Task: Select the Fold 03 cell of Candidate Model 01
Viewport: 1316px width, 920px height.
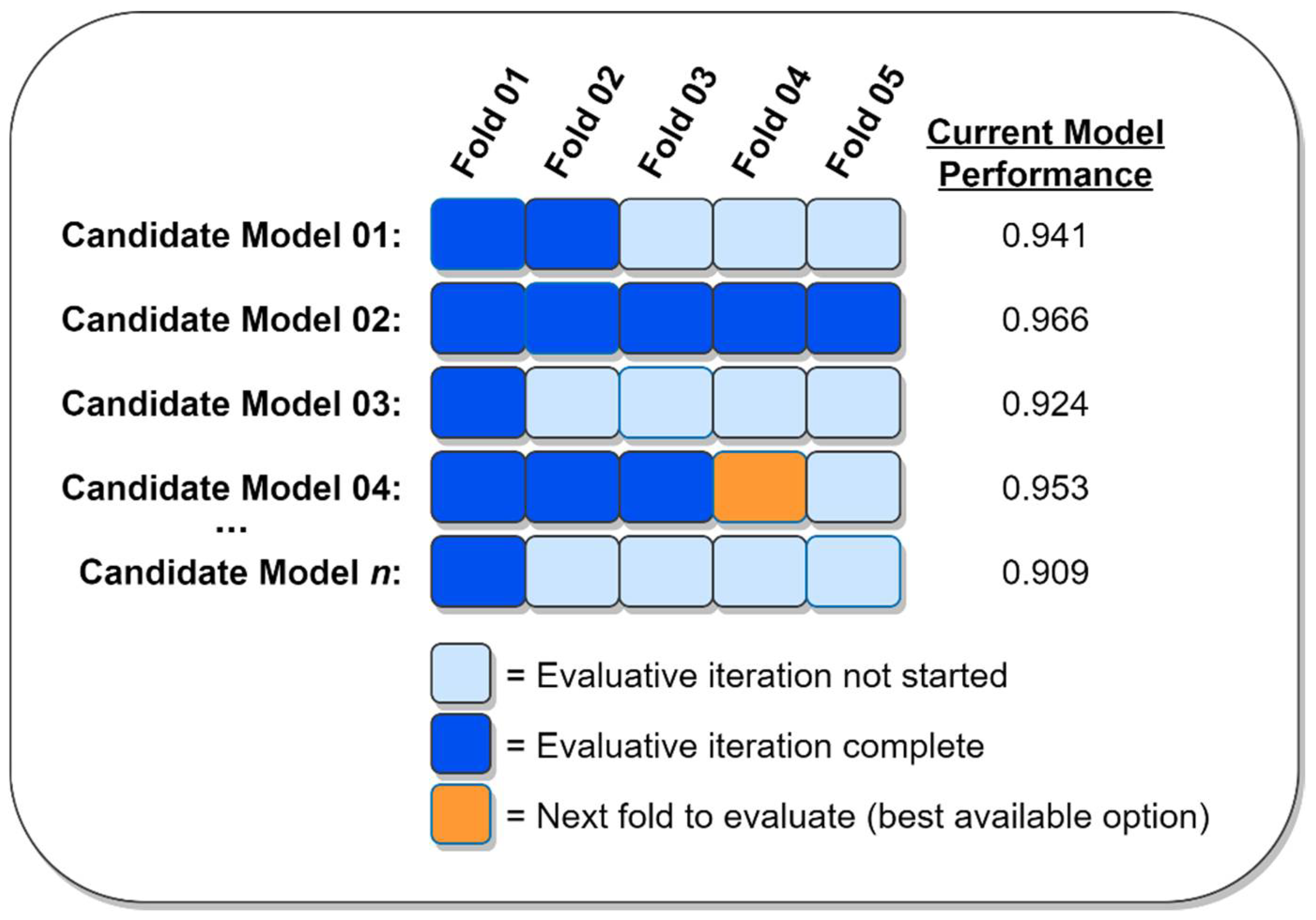Action: 665,234
